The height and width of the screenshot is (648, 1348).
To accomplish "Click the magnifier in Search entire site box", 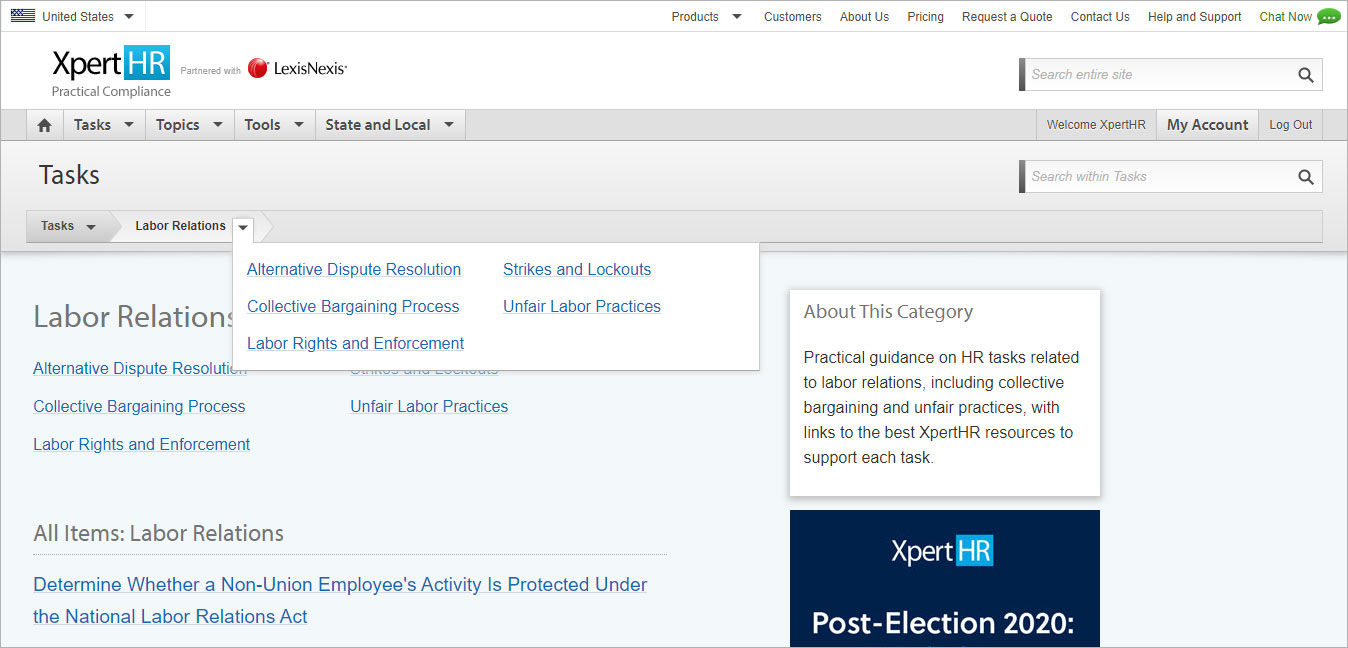I will (x=1305, y=75).
